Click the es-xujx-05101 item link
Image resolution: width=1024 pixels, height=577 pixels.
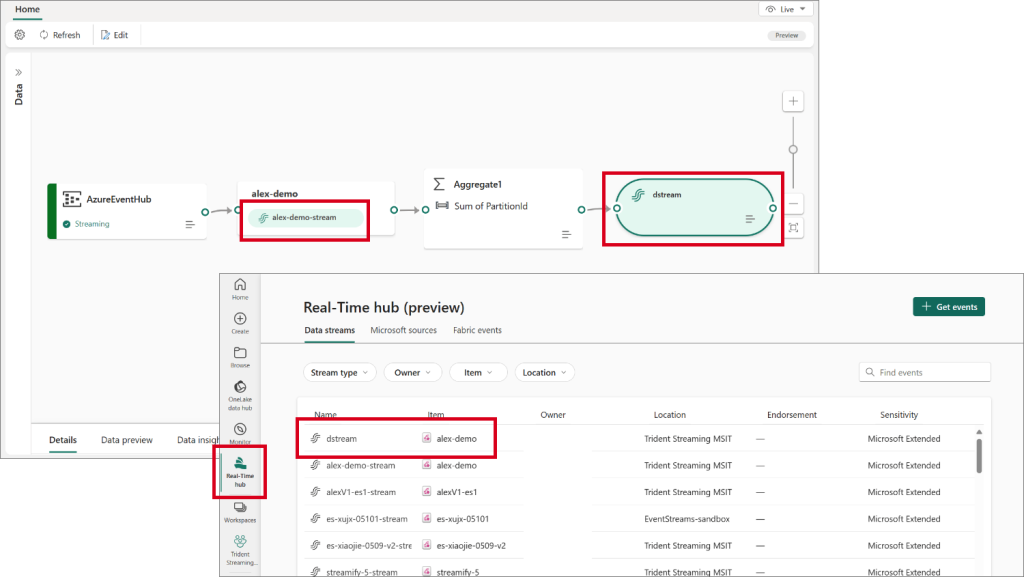(462, 519)
